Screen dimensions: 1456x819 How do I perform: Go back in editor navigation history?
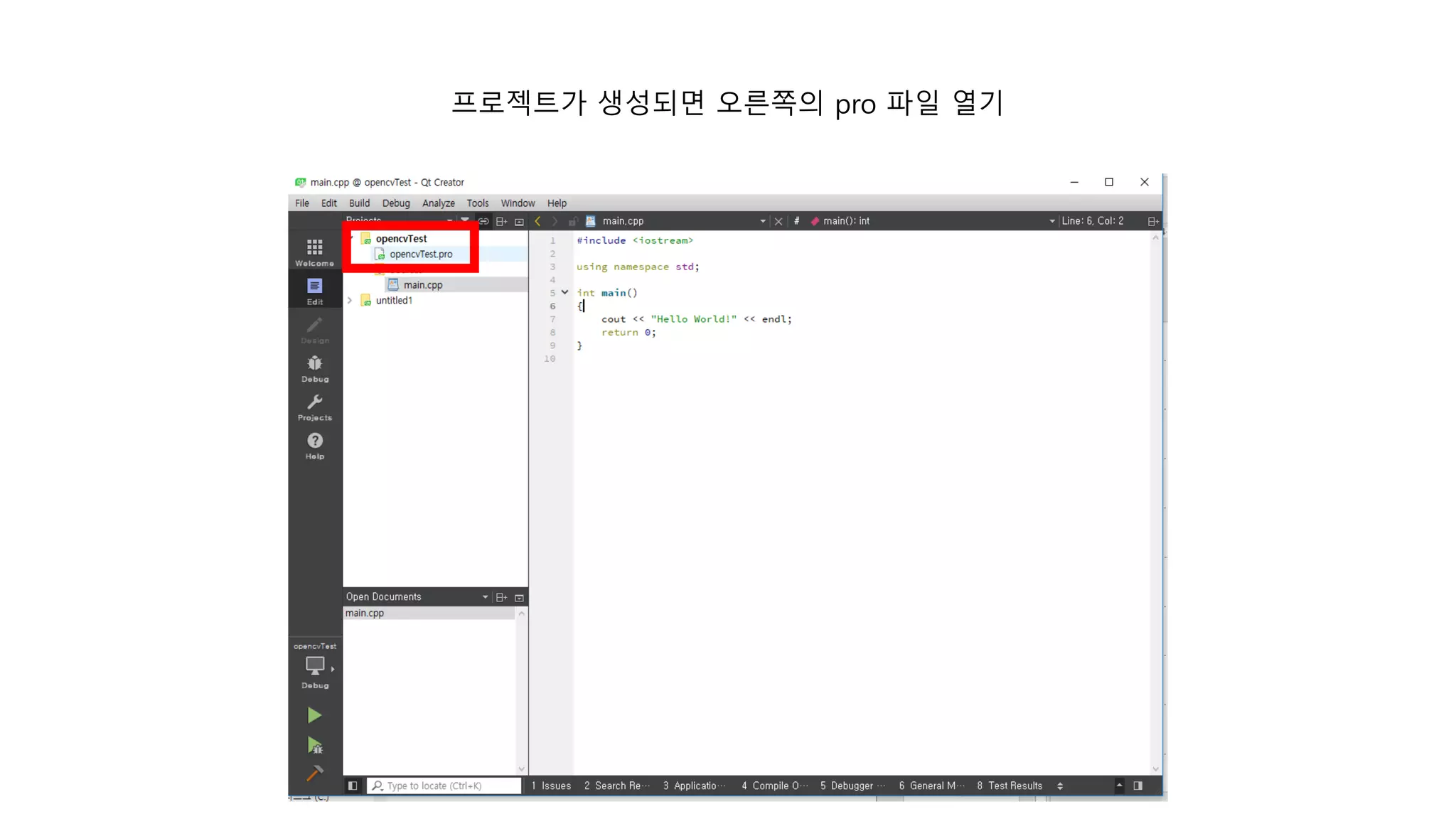tap(538, 221)
